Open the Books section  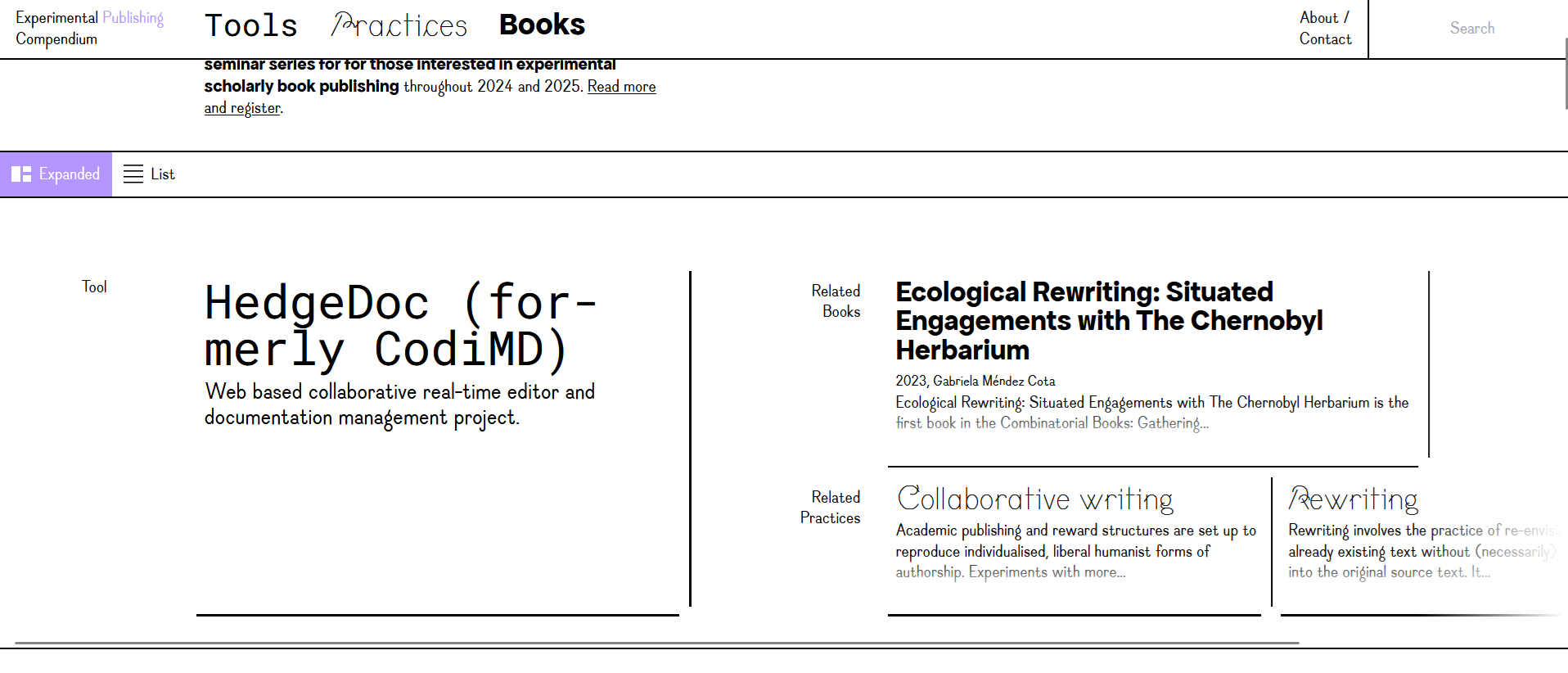click(542, 25)
